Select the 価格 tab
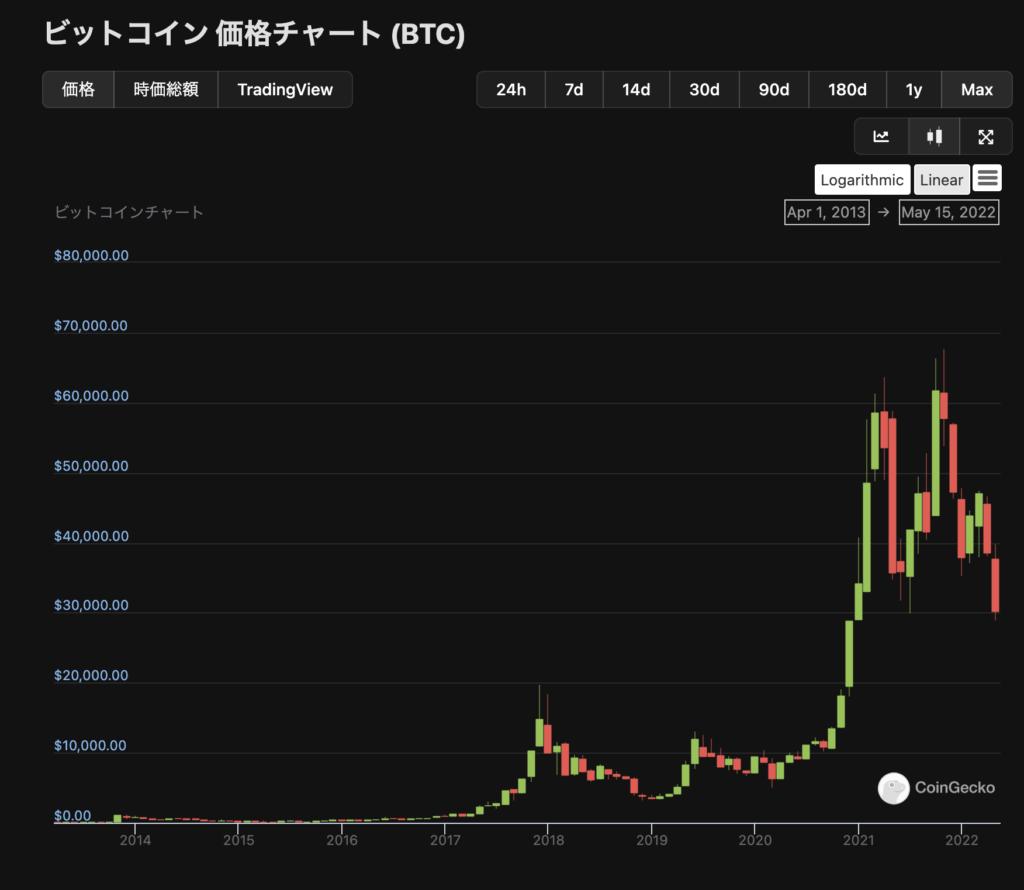Image resolution: width=1024 pixels, height=890 pixels. [x=78, y=89]
